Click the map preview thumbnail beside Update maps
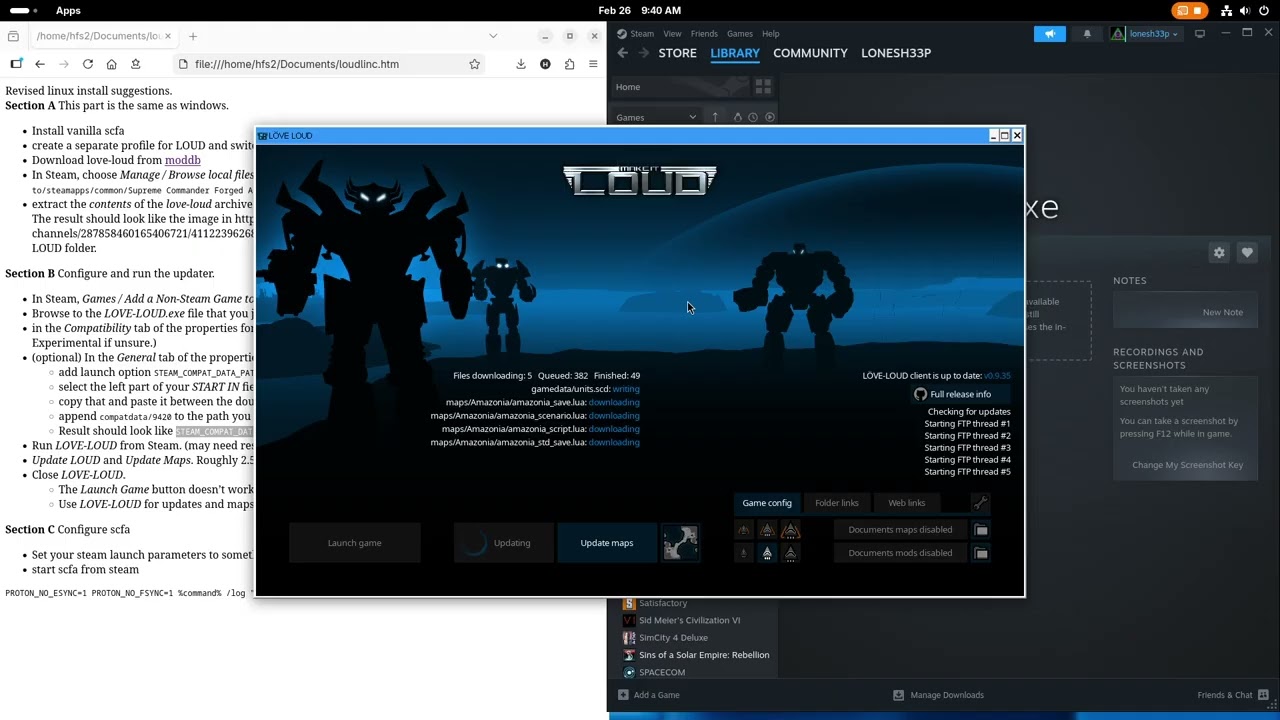 680,543
